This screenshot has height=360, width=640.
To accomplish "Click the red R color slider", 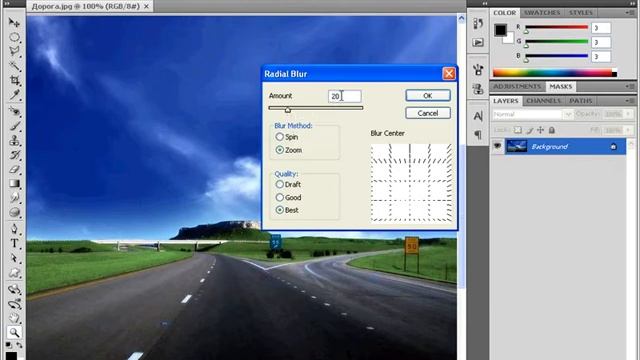I will coord(556,27).
